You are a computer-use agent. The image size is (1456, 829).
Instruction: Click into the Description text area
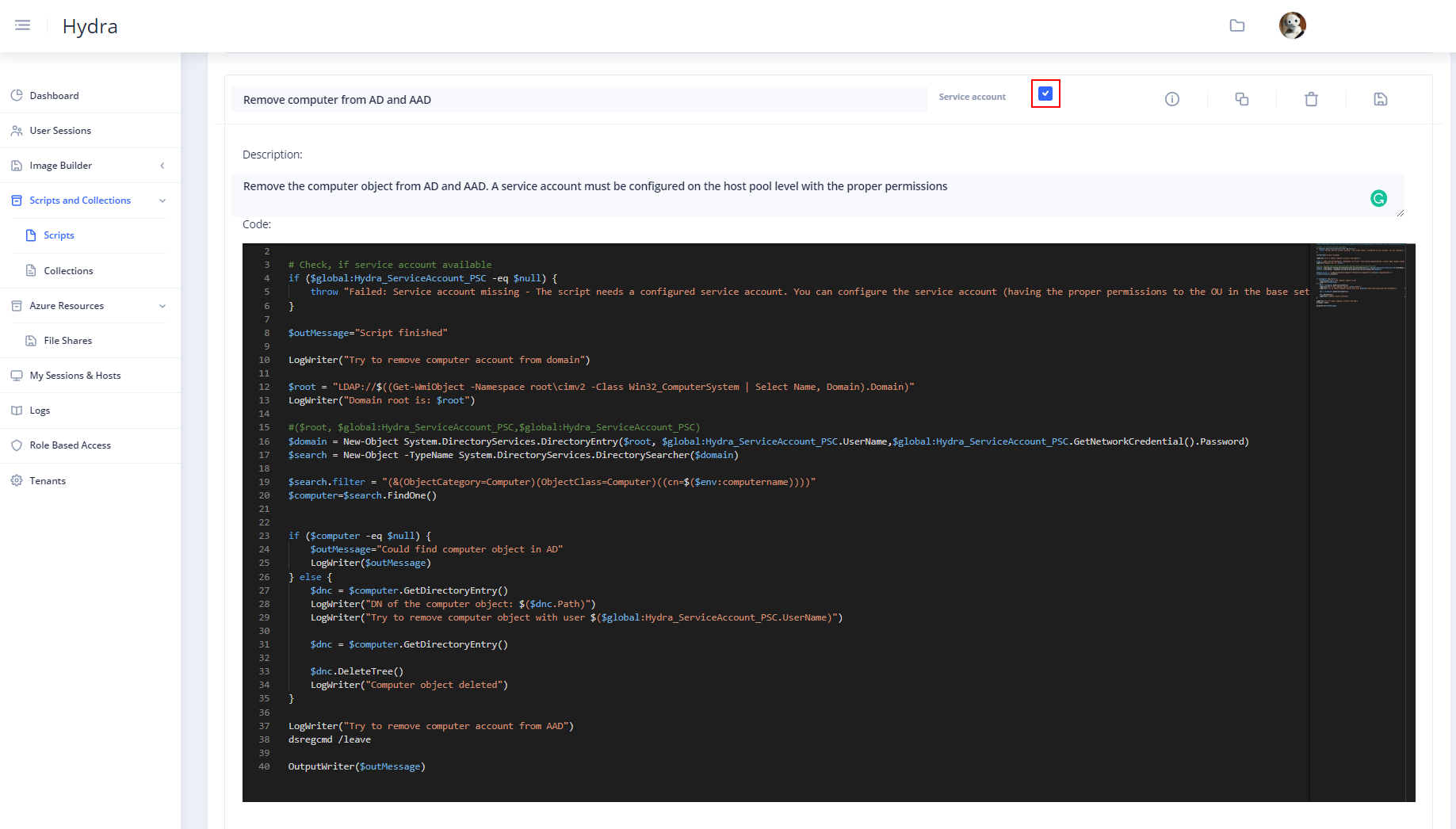[817, 195]
